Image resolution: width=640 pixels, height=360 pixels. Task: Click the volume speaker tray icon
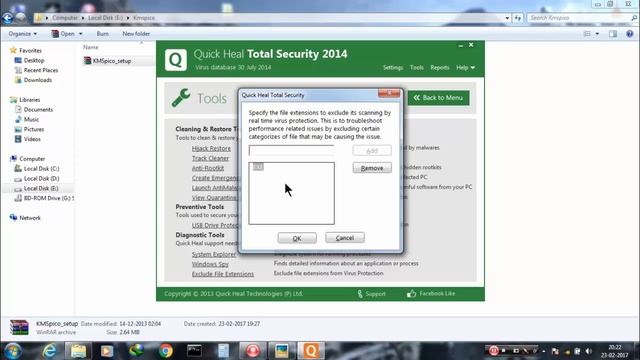click(x=589, y=351)
